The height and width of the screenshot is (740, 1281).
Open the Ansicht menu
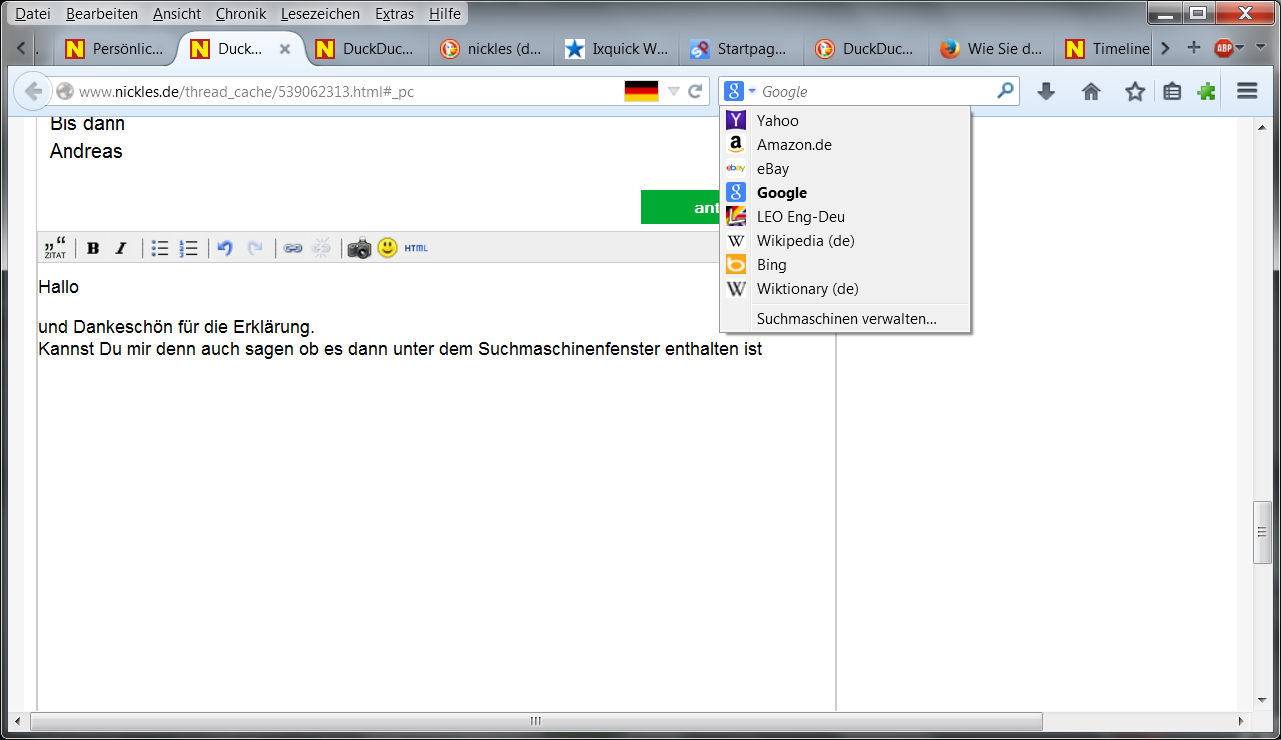pos(177,14)
